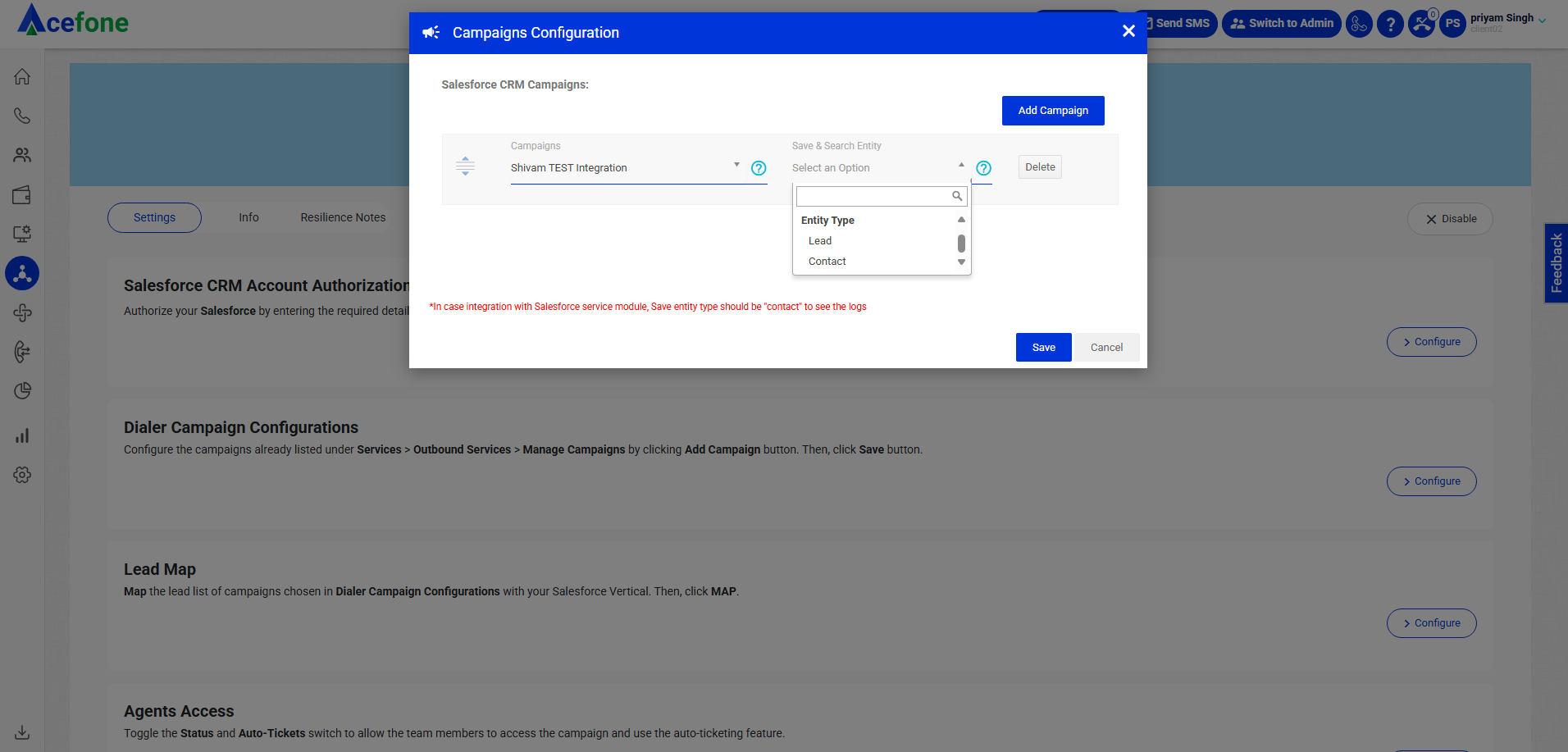Switch to the Resilience Notes tab
The image size is (1568, 752).
click(x=343, y=217)
